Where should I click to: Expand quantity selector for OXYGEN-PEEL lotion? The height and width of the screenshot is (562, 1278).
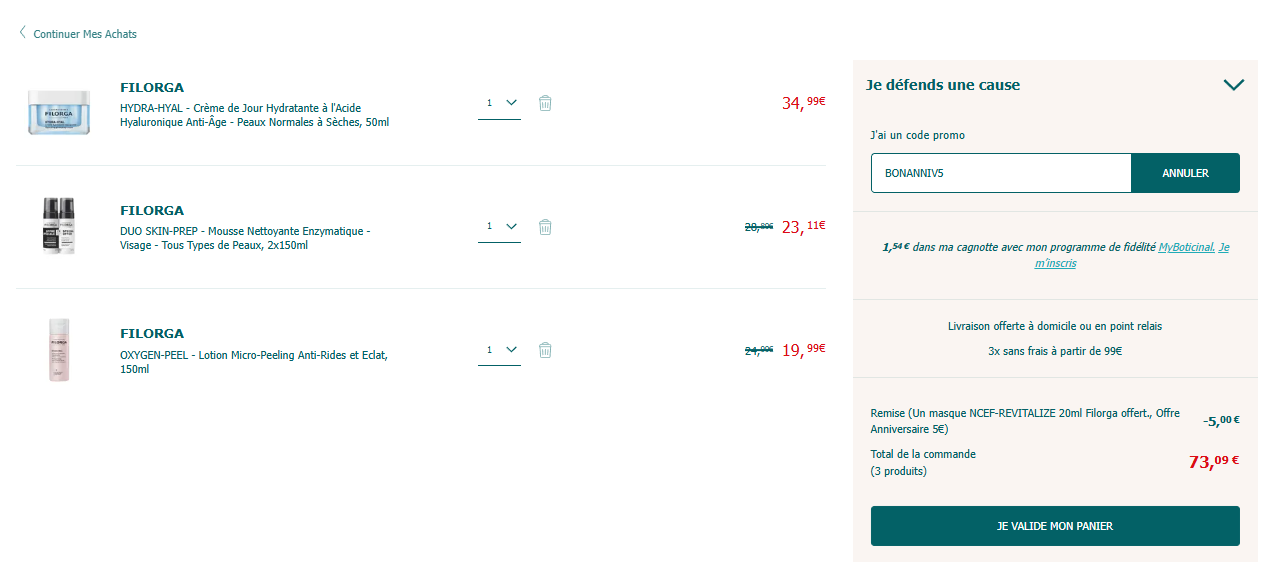pyautogui.click(x=500, y=350)
